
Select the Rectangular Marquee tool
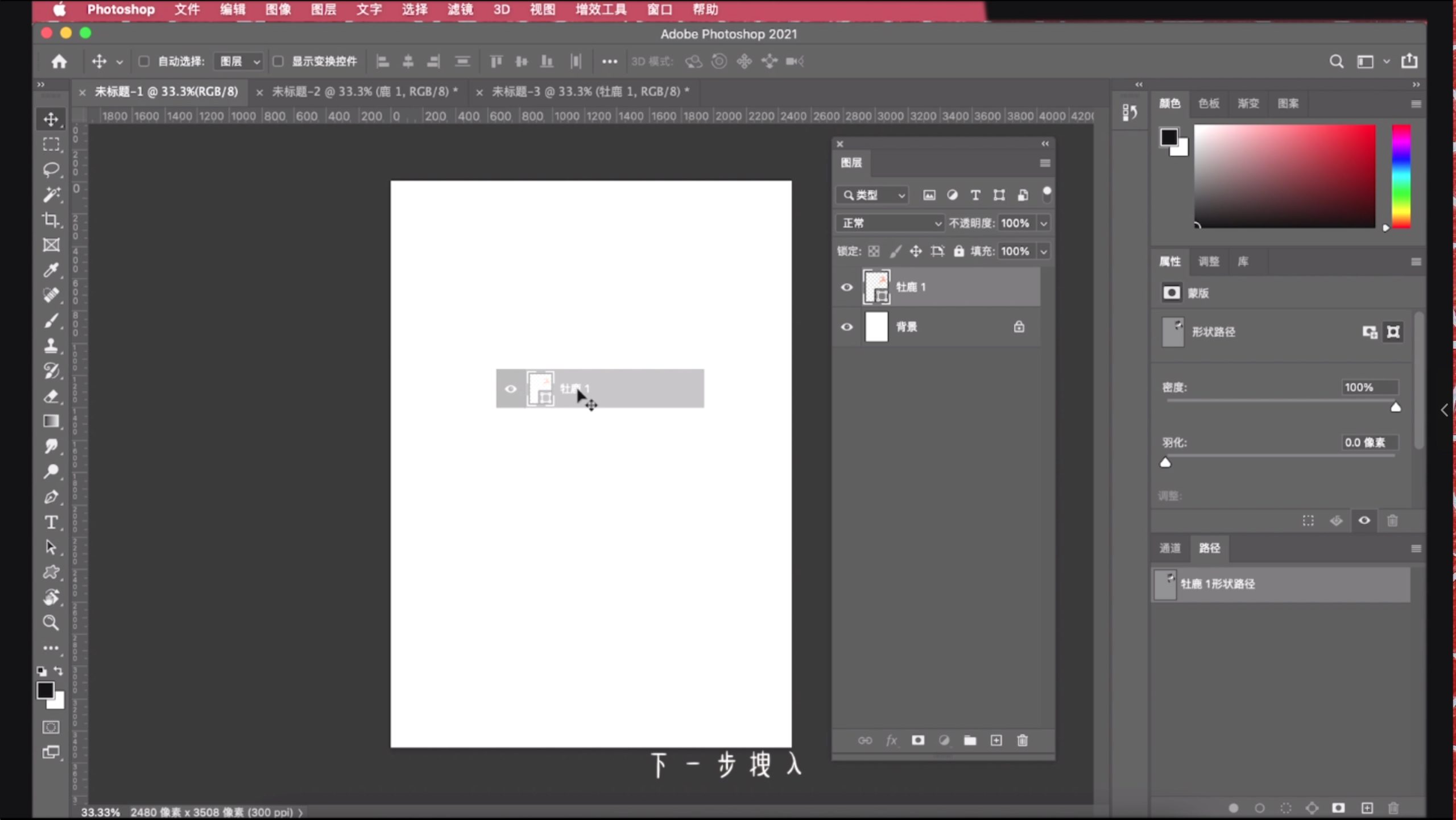tap(52, 144)
